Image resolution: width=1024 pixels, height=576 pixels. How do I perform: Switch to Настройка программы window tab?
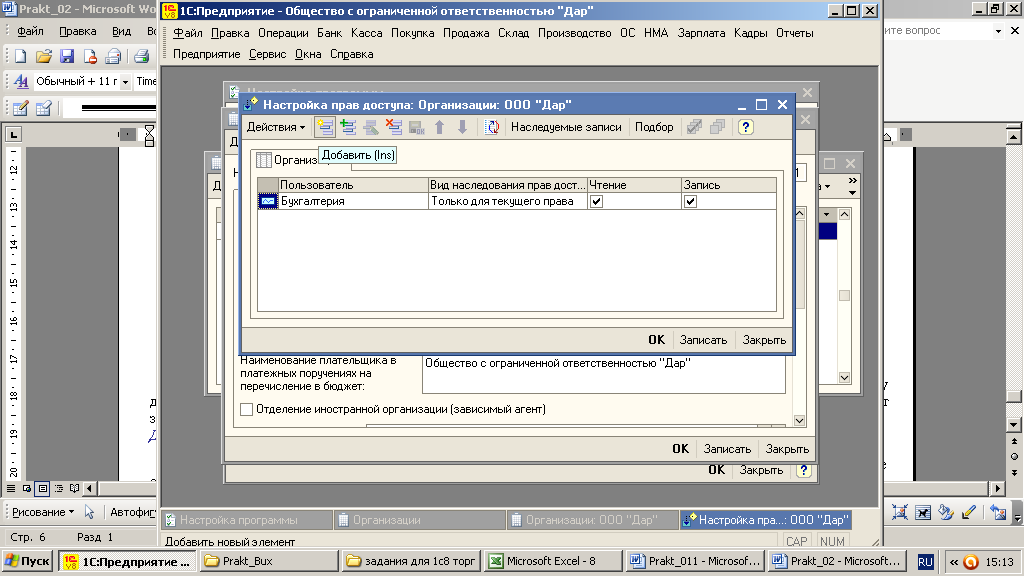click(246, 520)
